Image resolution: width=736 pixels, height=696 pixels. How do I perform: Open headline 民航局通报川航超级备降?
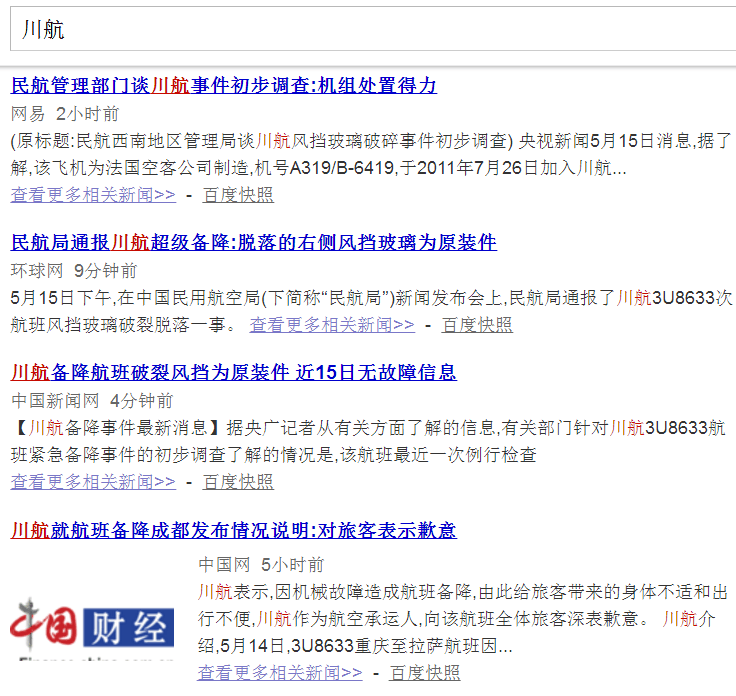[x=253, y=243]
